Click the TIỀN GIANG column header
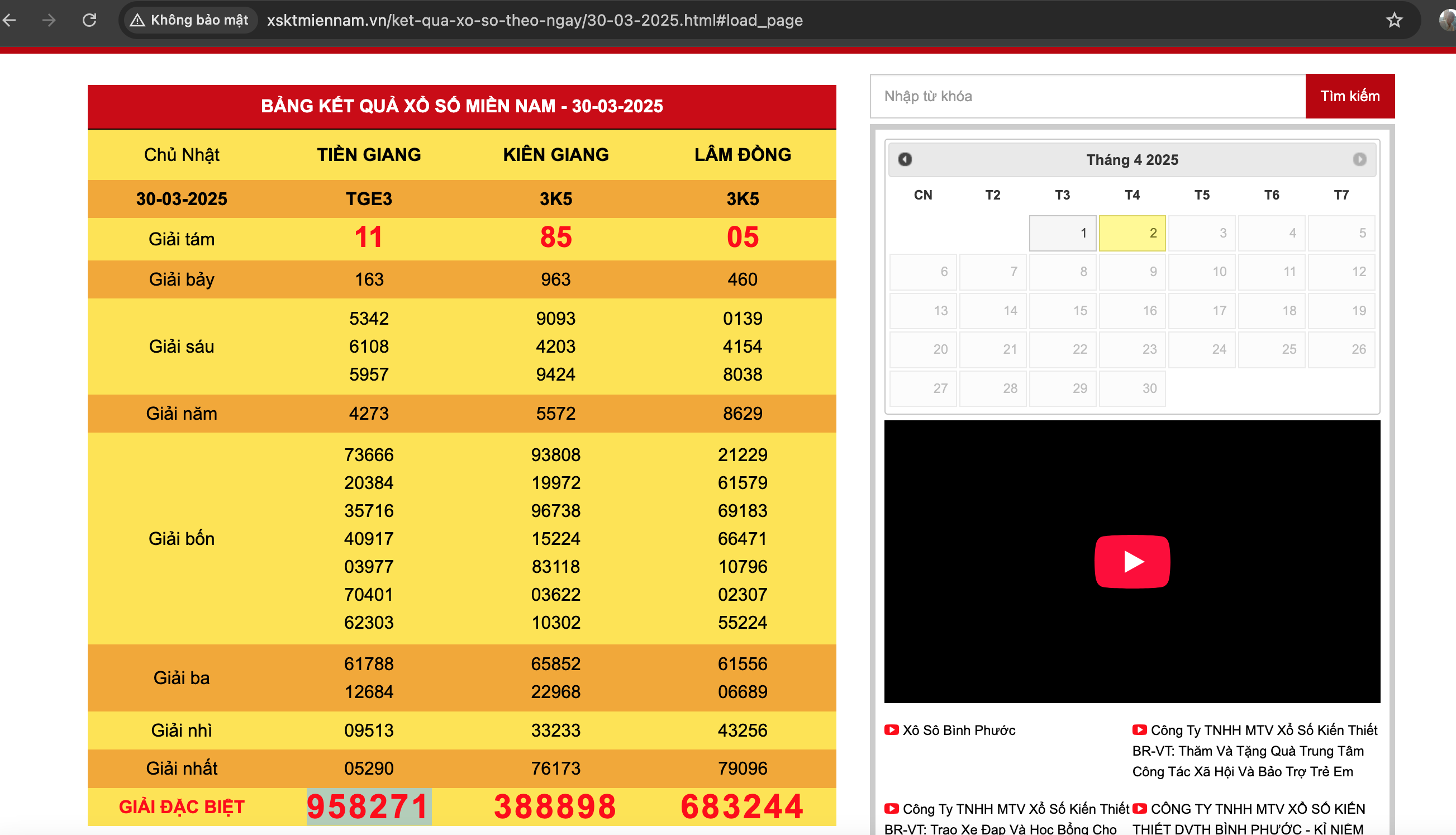Screen dimensions: 1456x835 [369, 154]
